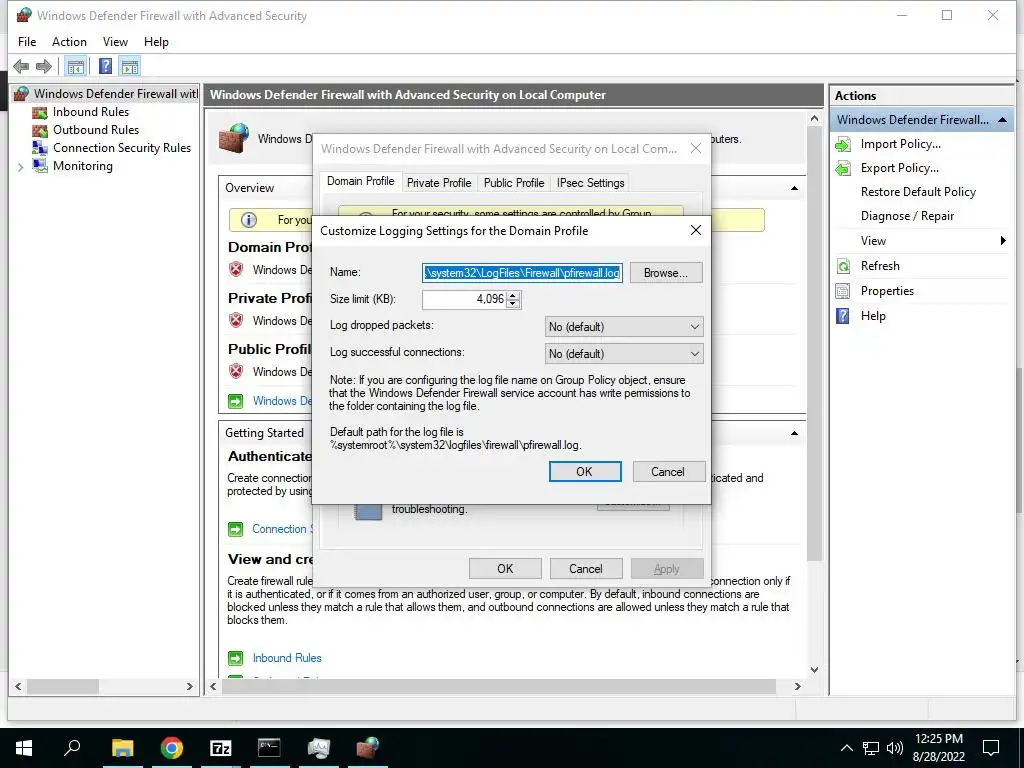Switch to the IPsec Settings tab
Viewport: 1024px width, 768px height.
590,183
